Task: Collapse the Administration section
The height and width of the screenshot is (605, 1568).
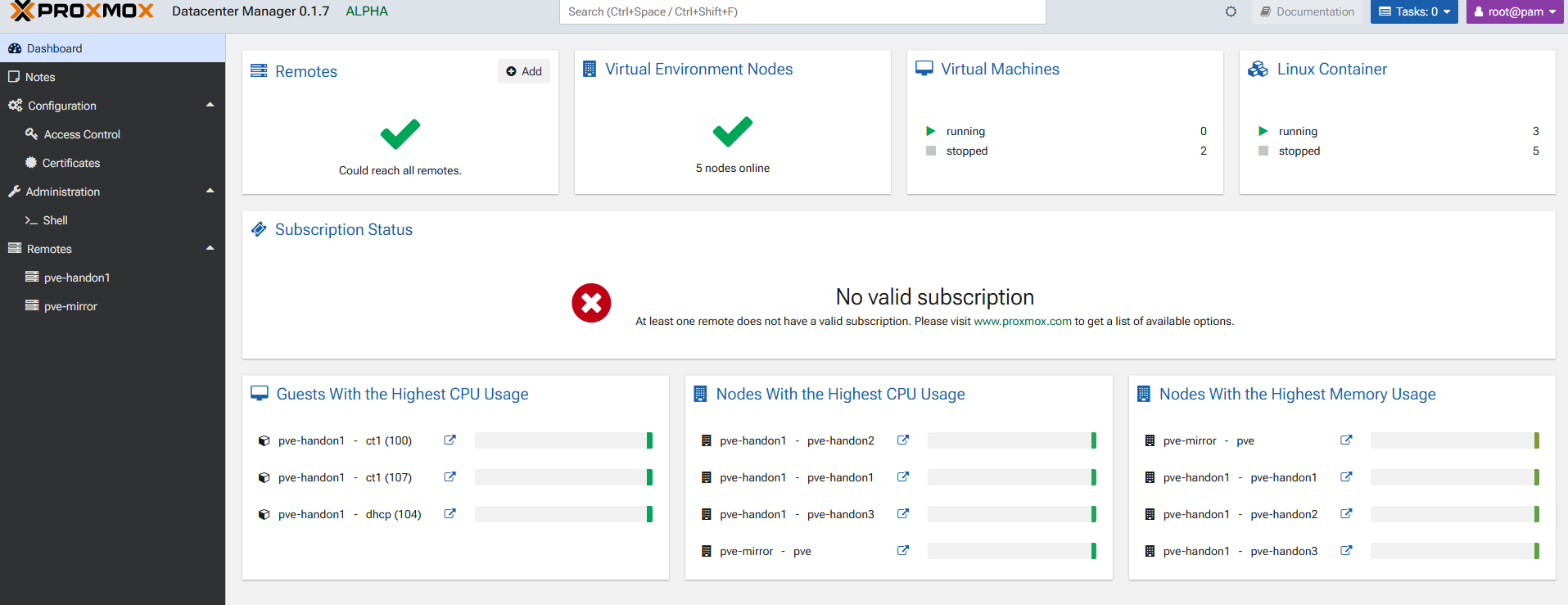Action: [210, 192]
